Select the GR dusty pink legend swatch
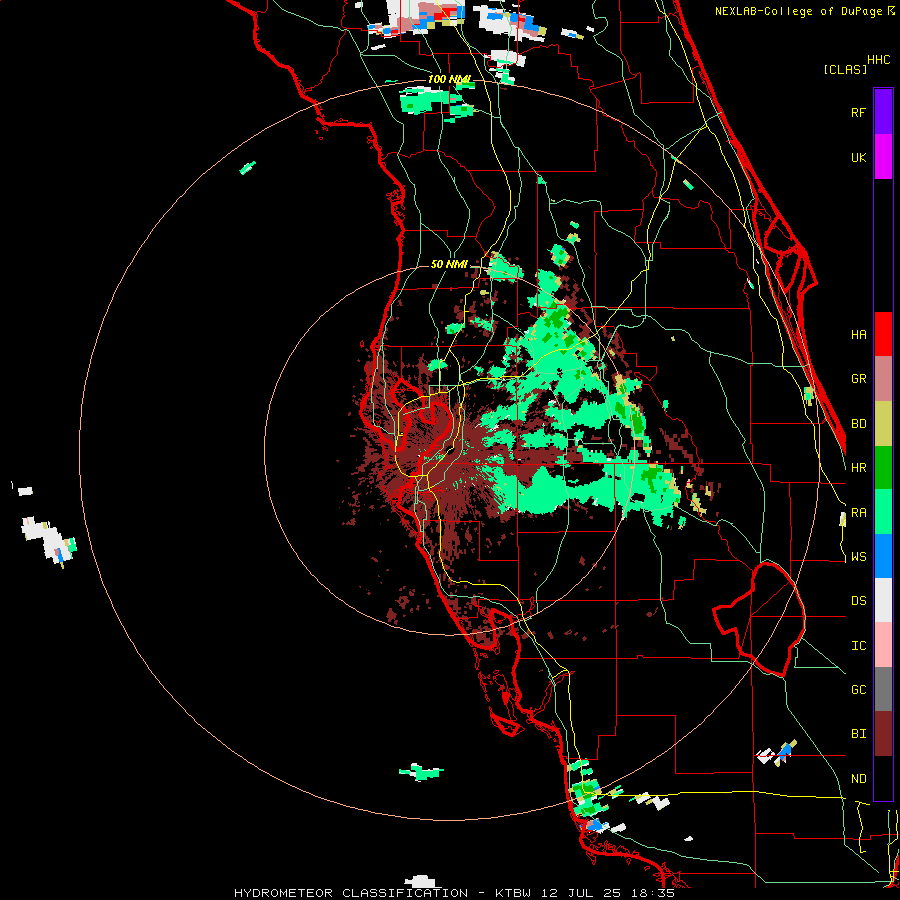Image resolution: width=900 pixels, height=900 pixels. click(883, 379)
